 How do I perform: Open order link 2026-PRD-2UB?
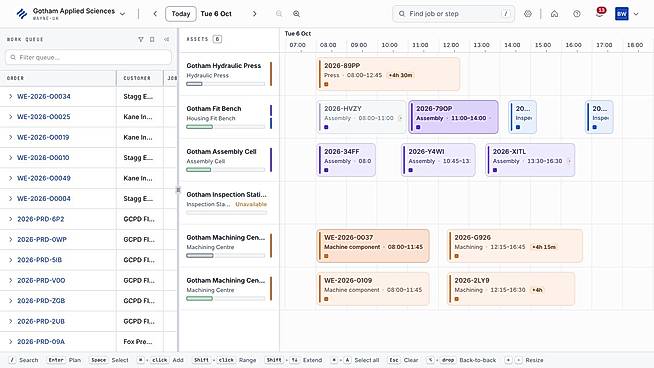point(41,321)
